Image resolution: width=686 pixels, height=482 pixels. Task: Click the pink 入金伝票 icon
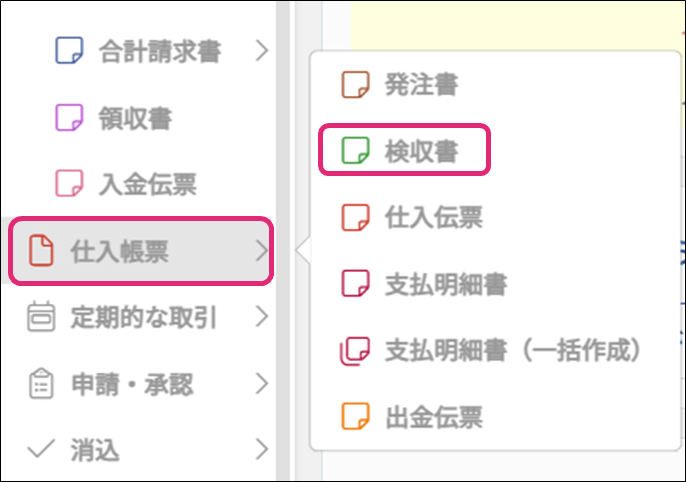pos(68,184)
